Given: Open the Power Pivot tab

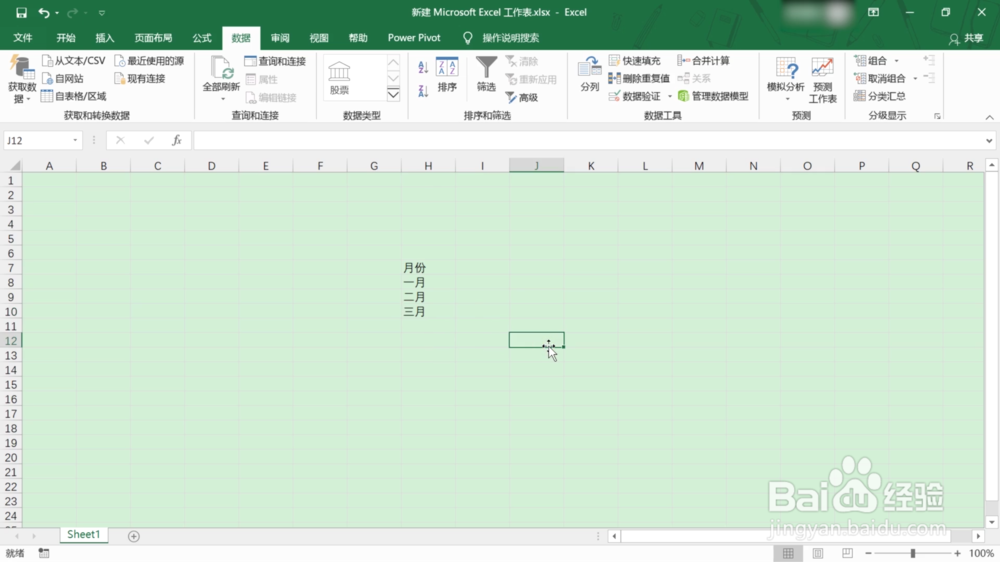Looking at the screenshot, I should pos(414,38).
